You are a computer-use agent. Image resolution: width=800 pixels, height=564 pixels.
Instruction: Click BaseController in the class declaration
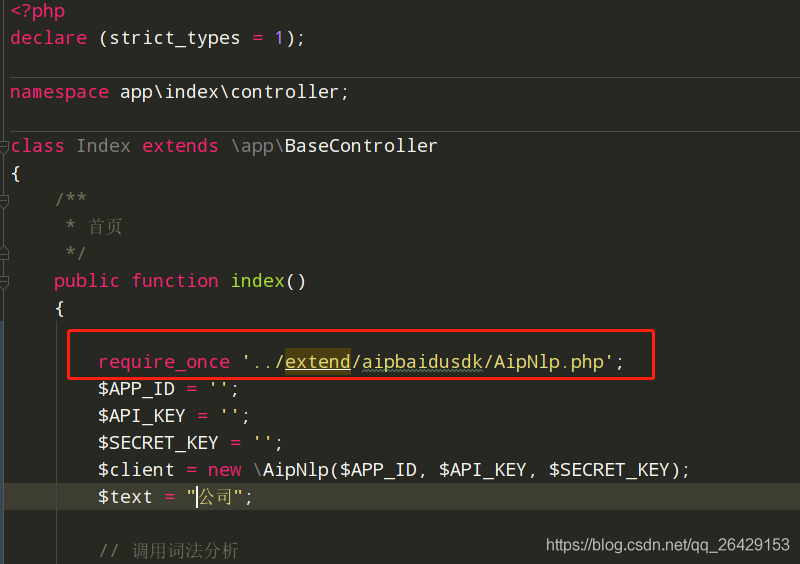point(361,146)
